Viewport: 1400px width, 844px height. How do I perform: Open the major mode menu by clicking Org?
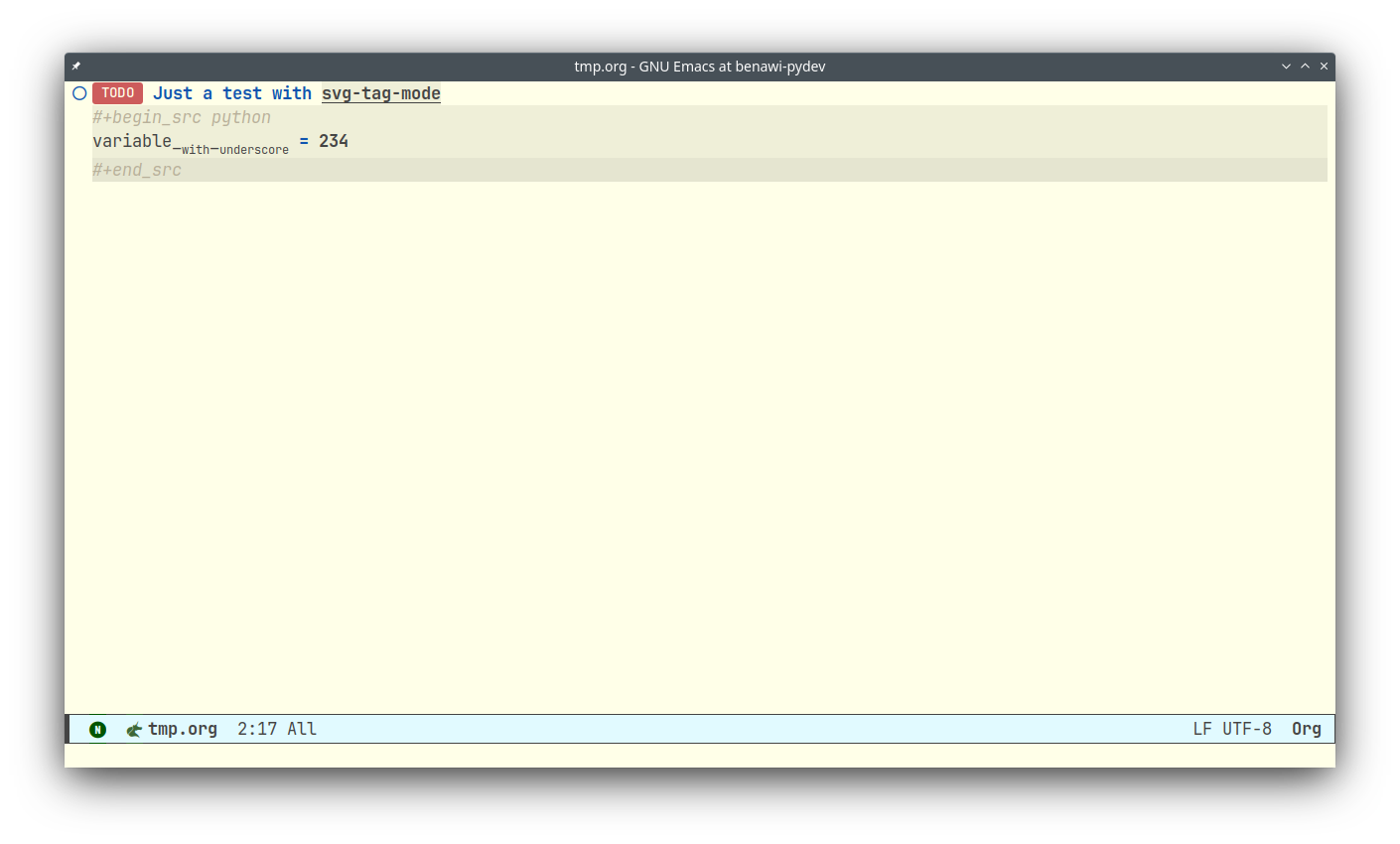(x=1306, y=728)
